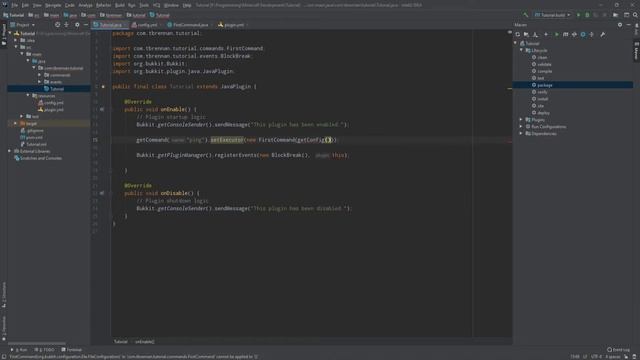Open the TODO tool window button
This screenshot has width=640, height=360.
pyautogui.click(x=44, y=350)
